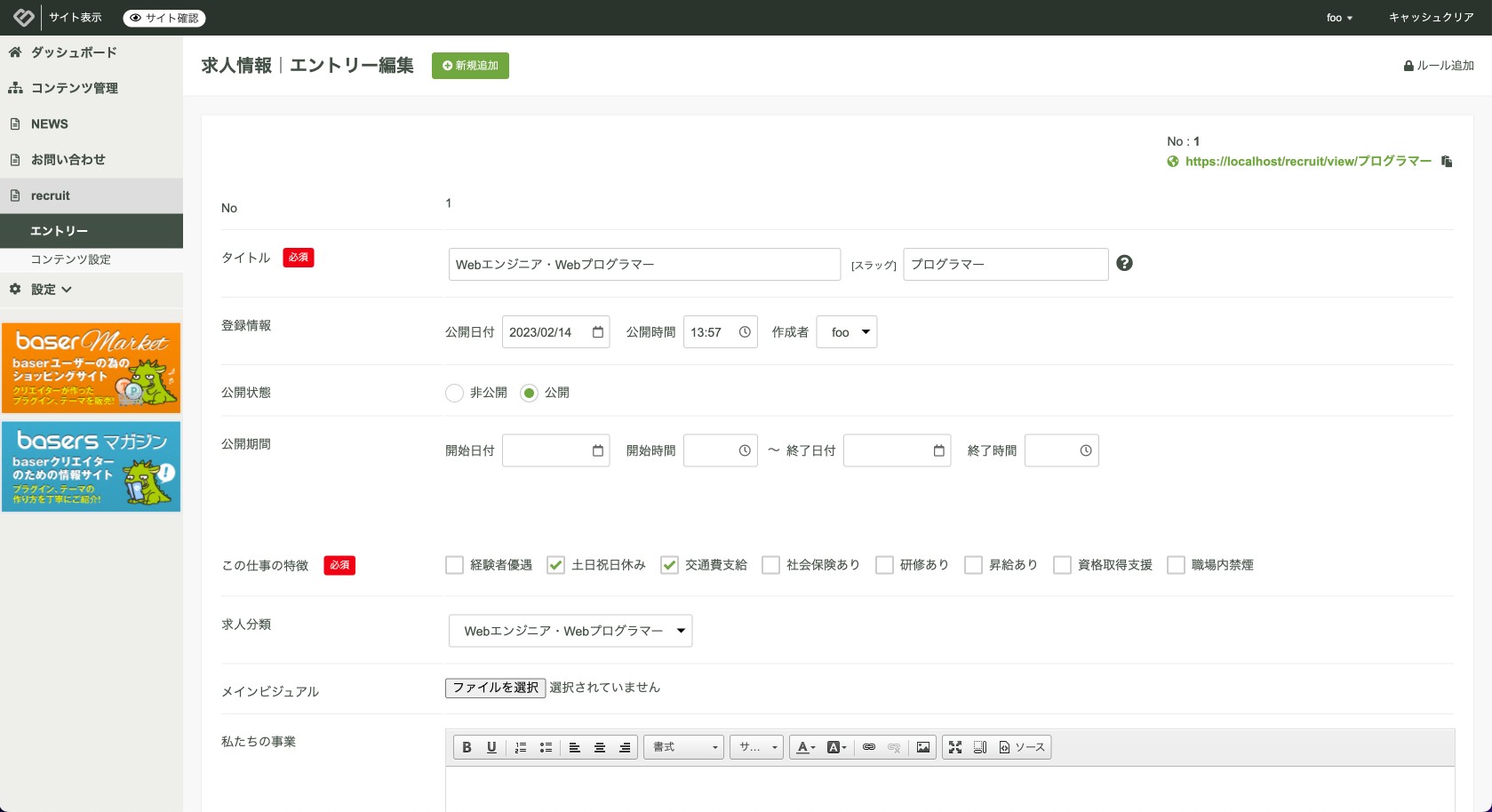
Task: Check the 経験者優遇 checkbox
Action: 455,565
